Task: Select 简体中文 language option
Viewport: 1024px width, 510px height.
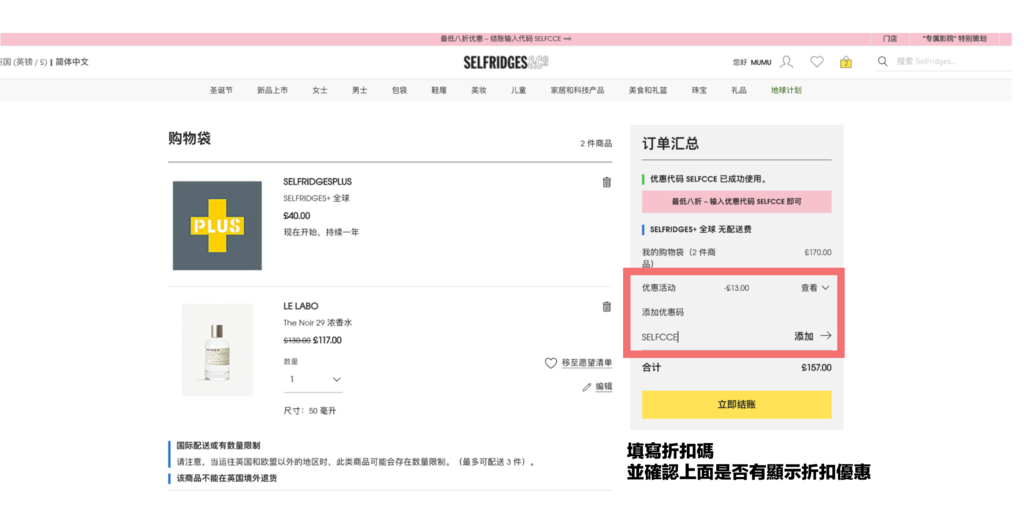Action: (72, 62)
